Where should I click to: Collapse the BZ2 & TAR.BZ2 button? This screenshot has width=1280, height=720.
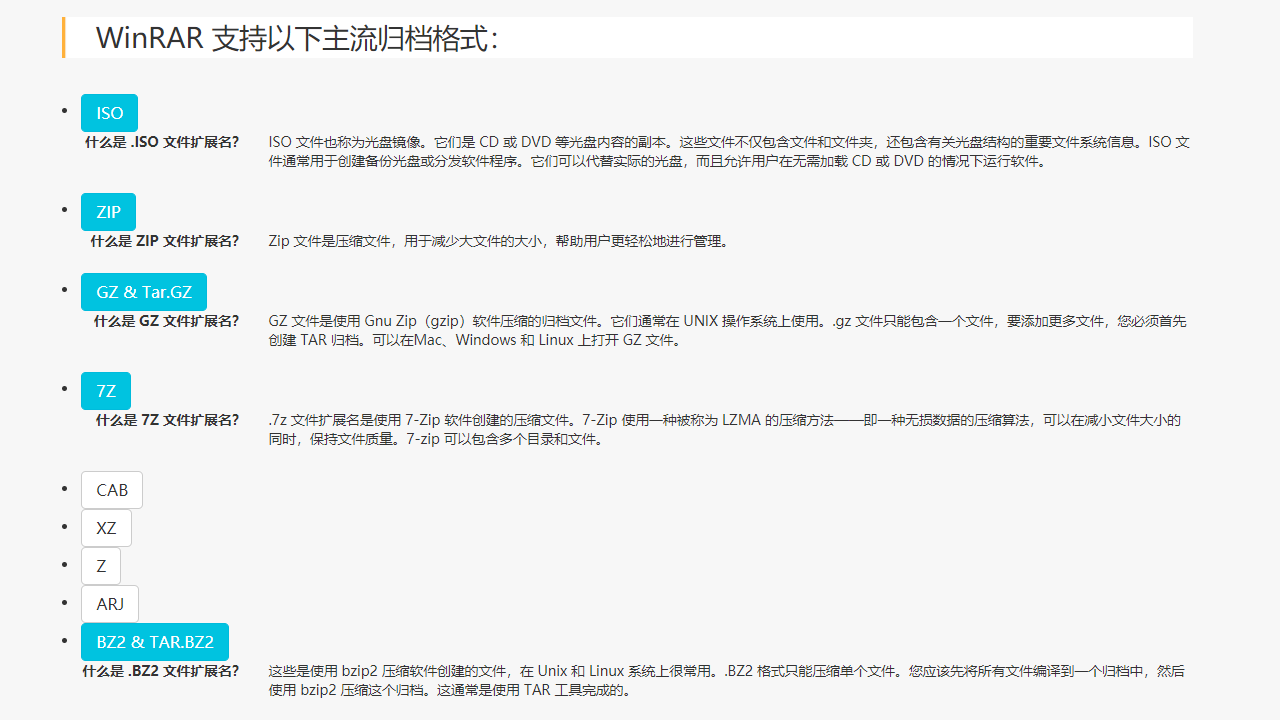(x=155, y=642)
